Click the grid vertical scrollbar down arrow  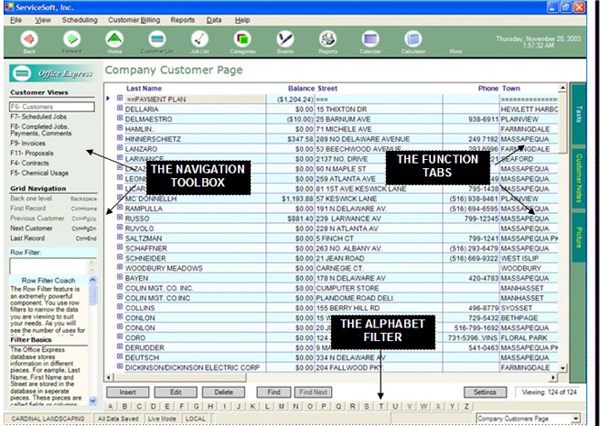coord(562,368)
